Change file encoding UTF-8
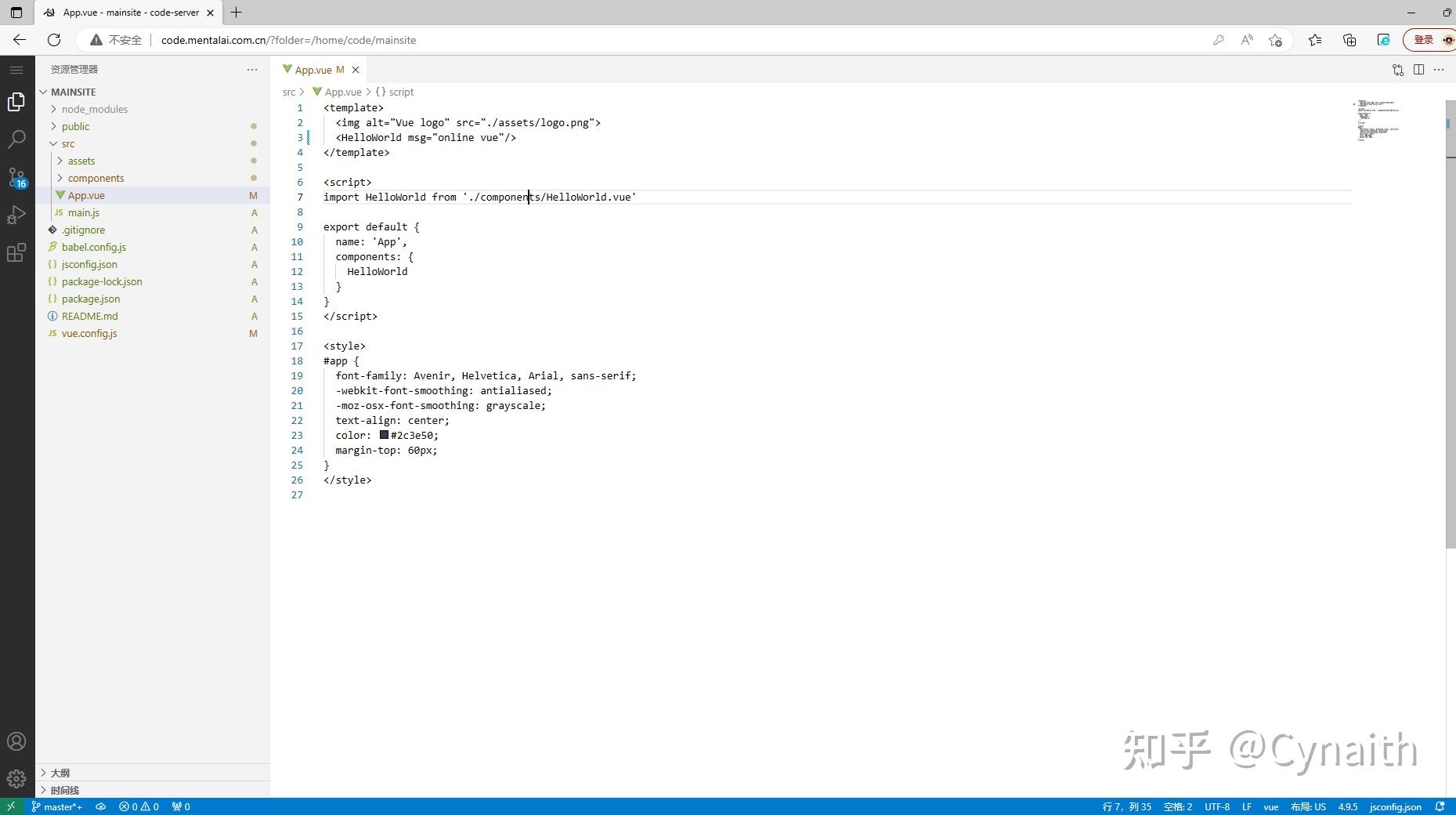 click(x=1217, y=806)
